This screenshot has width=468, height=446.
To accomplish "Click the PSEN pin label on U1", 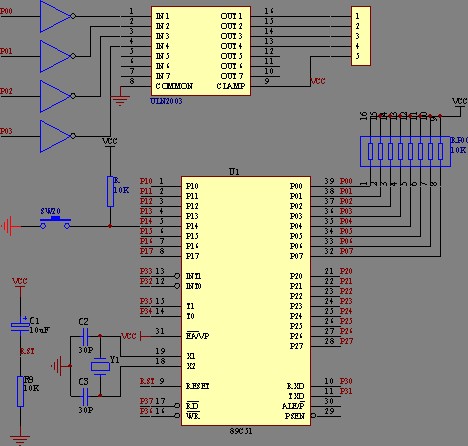I will pos(295,416).
